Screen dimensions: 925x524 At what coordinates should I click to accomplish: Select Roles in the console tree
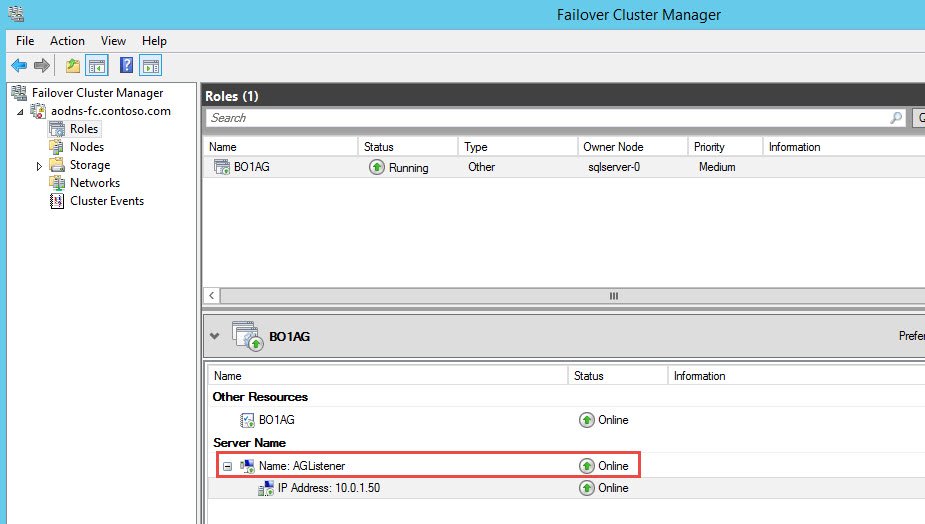84,129
